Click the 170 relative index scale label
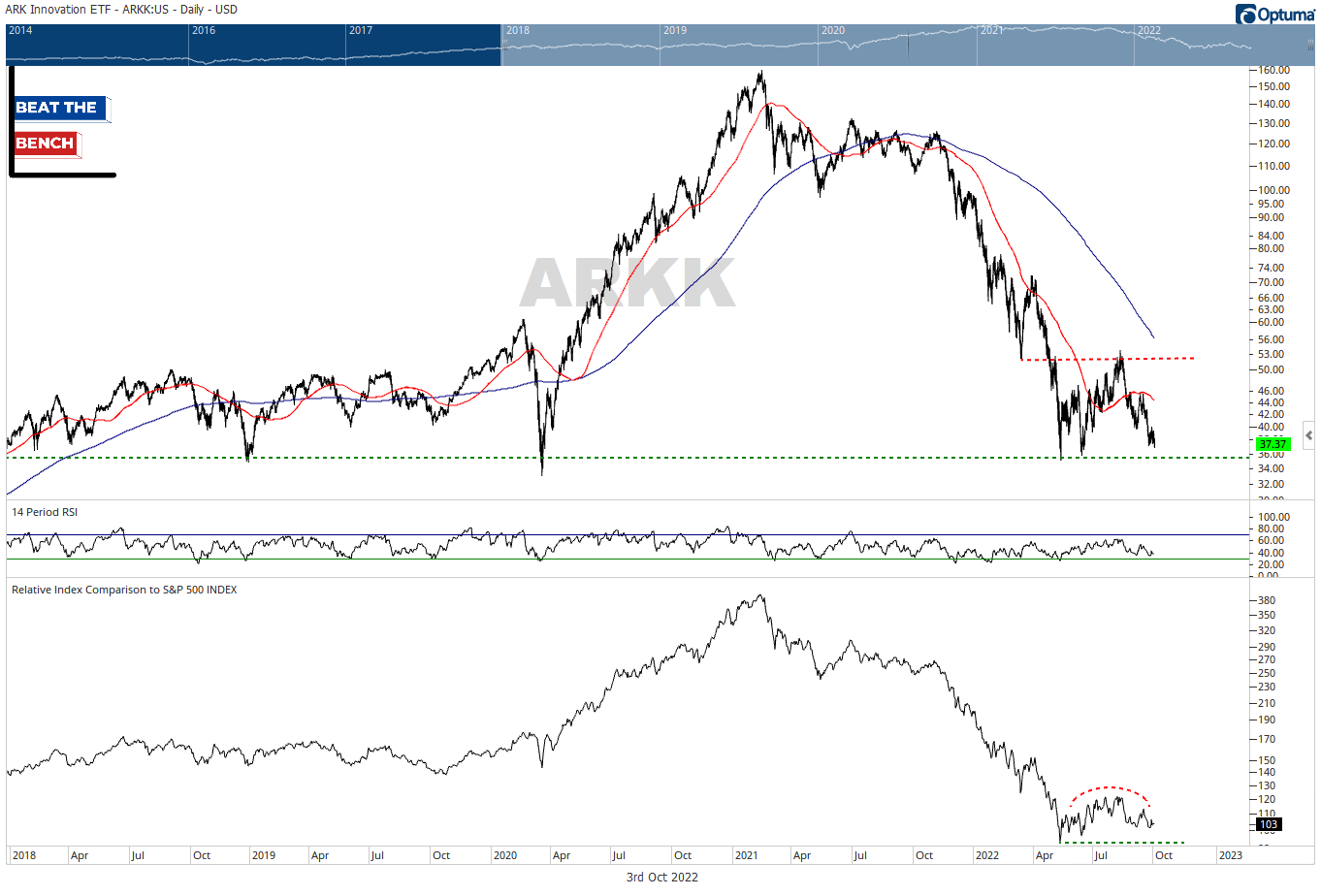The height and width of the screenshot is (896, 1321). (x=1267, y=739)
